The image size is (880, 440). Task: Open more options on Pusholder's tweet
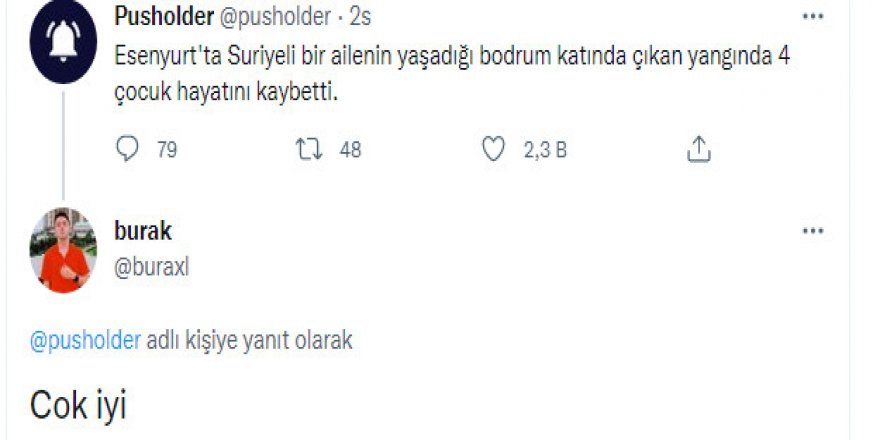click(x=815, y=18)
